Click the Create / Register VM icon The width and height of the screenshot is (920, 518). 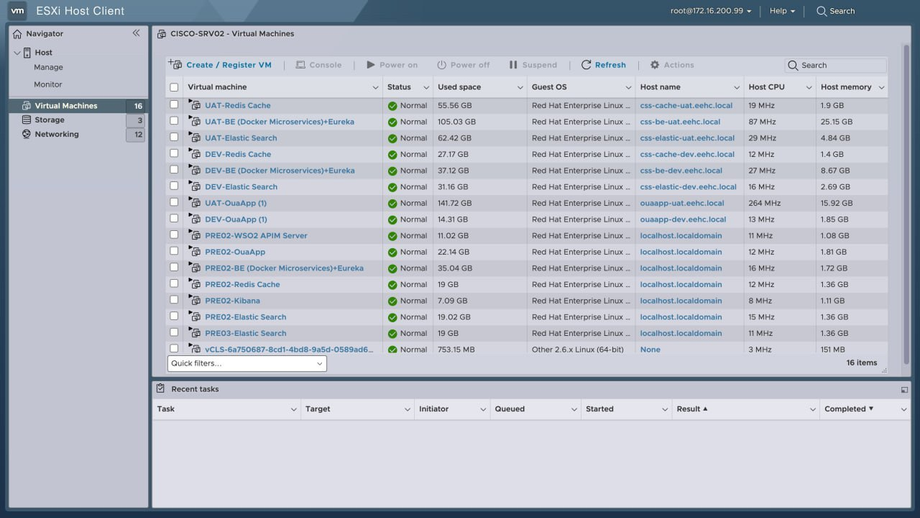pos(175,65)
